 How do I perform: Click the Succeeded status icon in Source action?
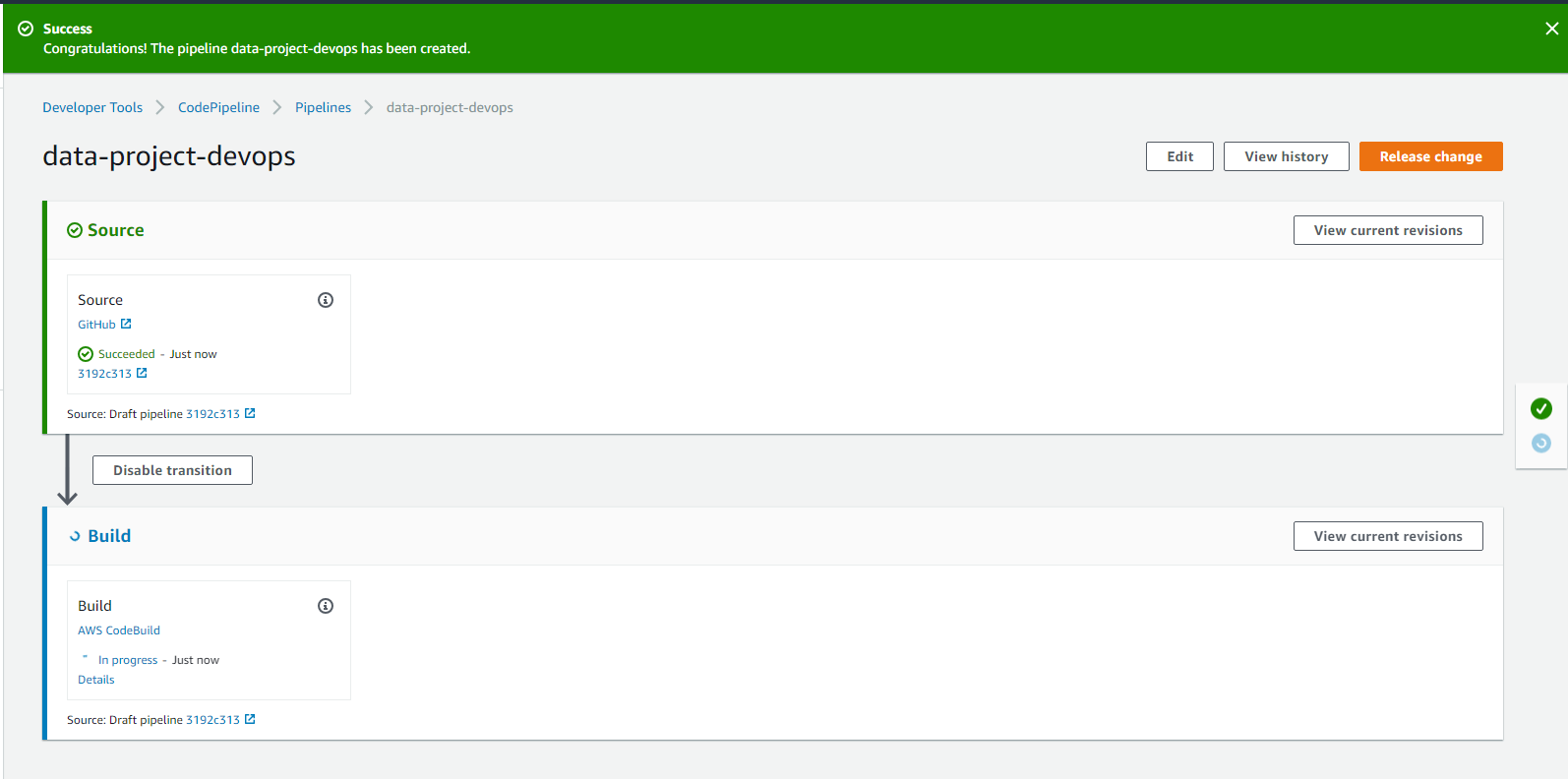tap(86, 354)
